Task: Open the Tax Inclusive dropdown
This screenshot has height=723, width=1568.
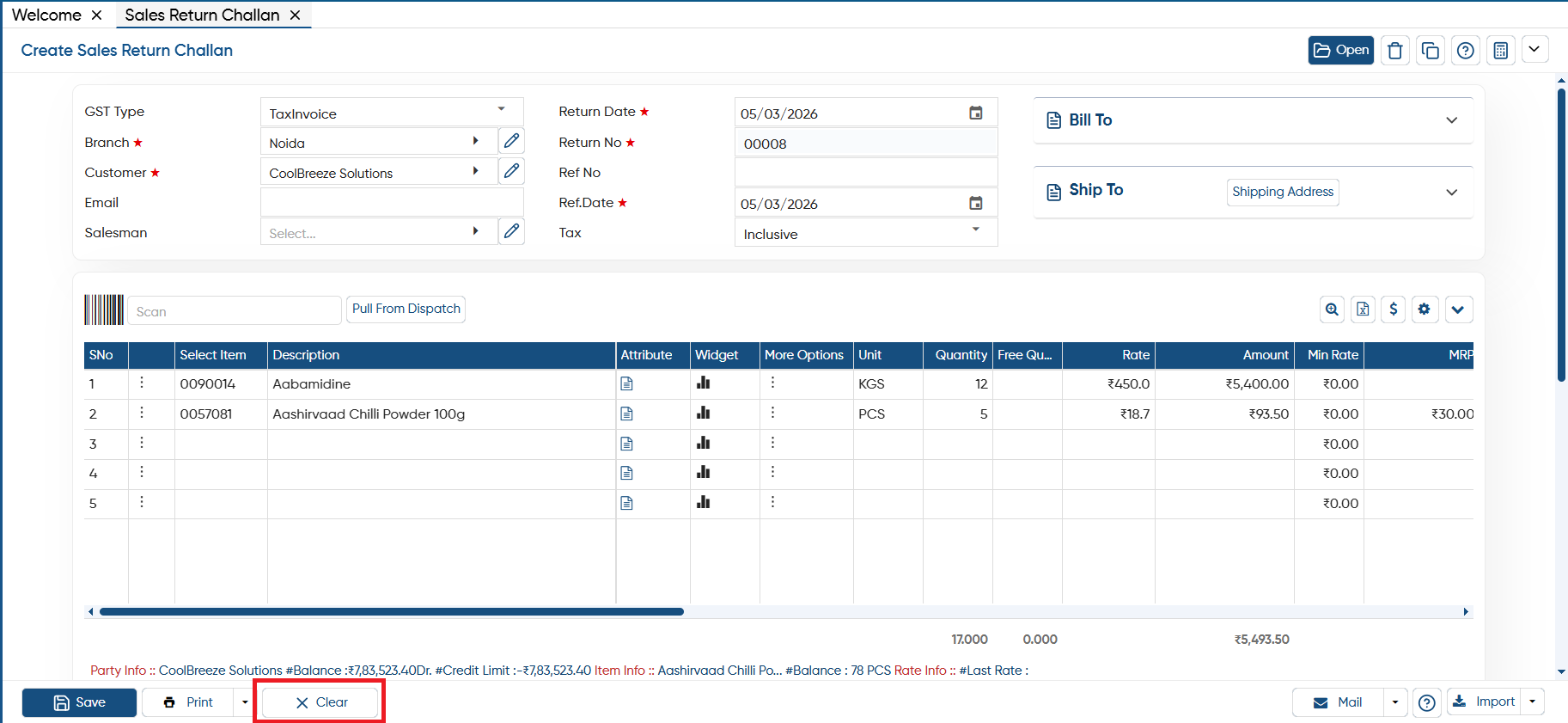Action: [866, 233]
